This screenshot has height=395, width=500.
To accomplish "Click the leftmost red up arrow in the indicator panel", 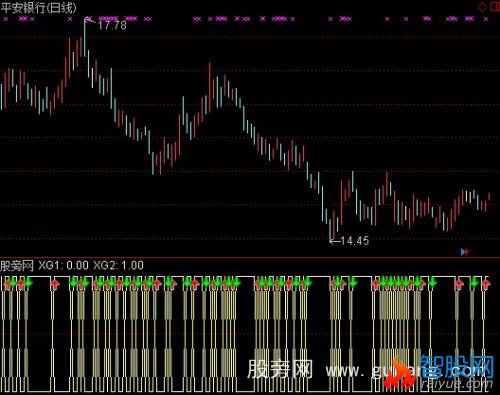I will click(x=6, y=284).
